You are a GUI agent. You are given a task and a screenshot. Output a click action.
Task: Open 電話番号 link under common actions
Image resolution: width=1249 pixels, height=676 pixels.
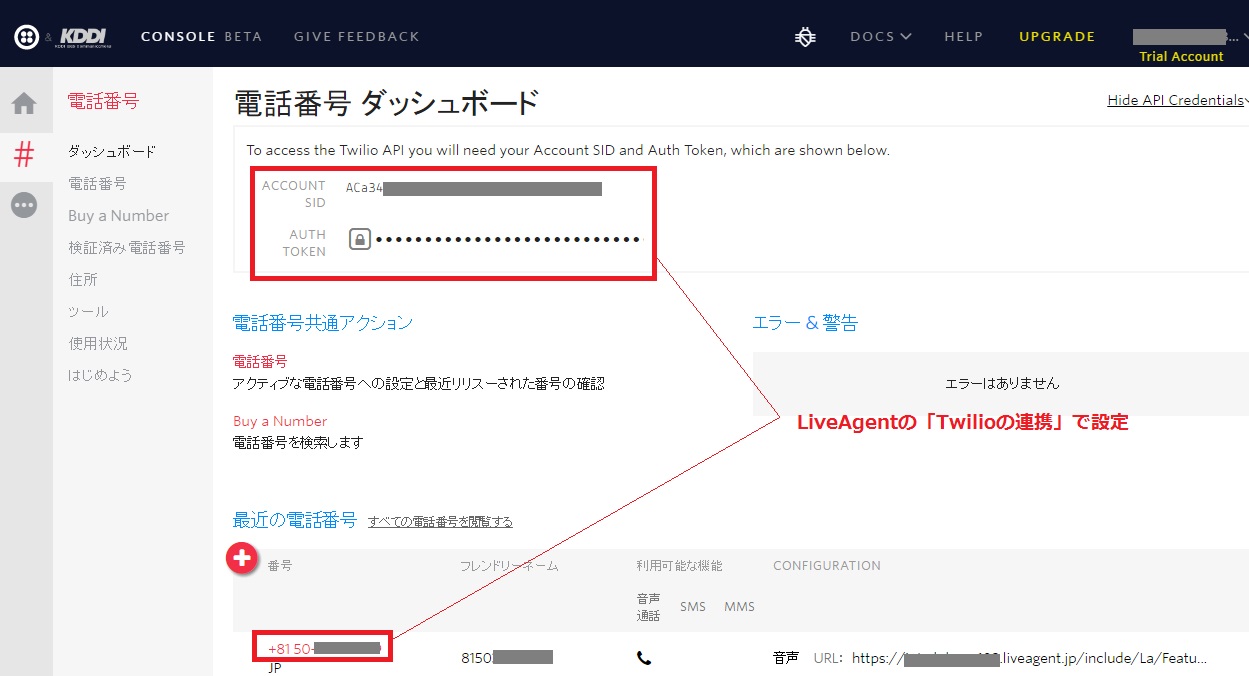[x=260, y=361]
